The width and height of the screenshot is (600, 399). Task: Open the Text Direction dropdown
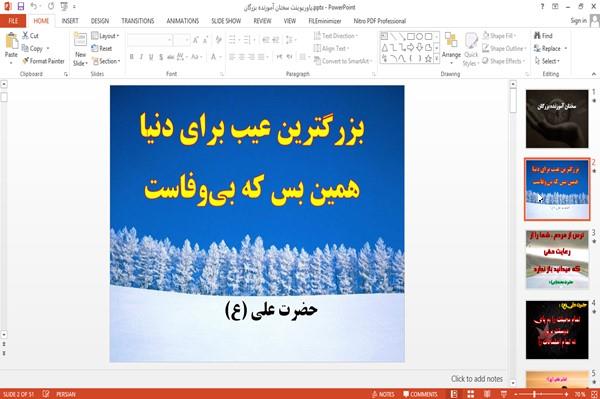tap(336, 36)
